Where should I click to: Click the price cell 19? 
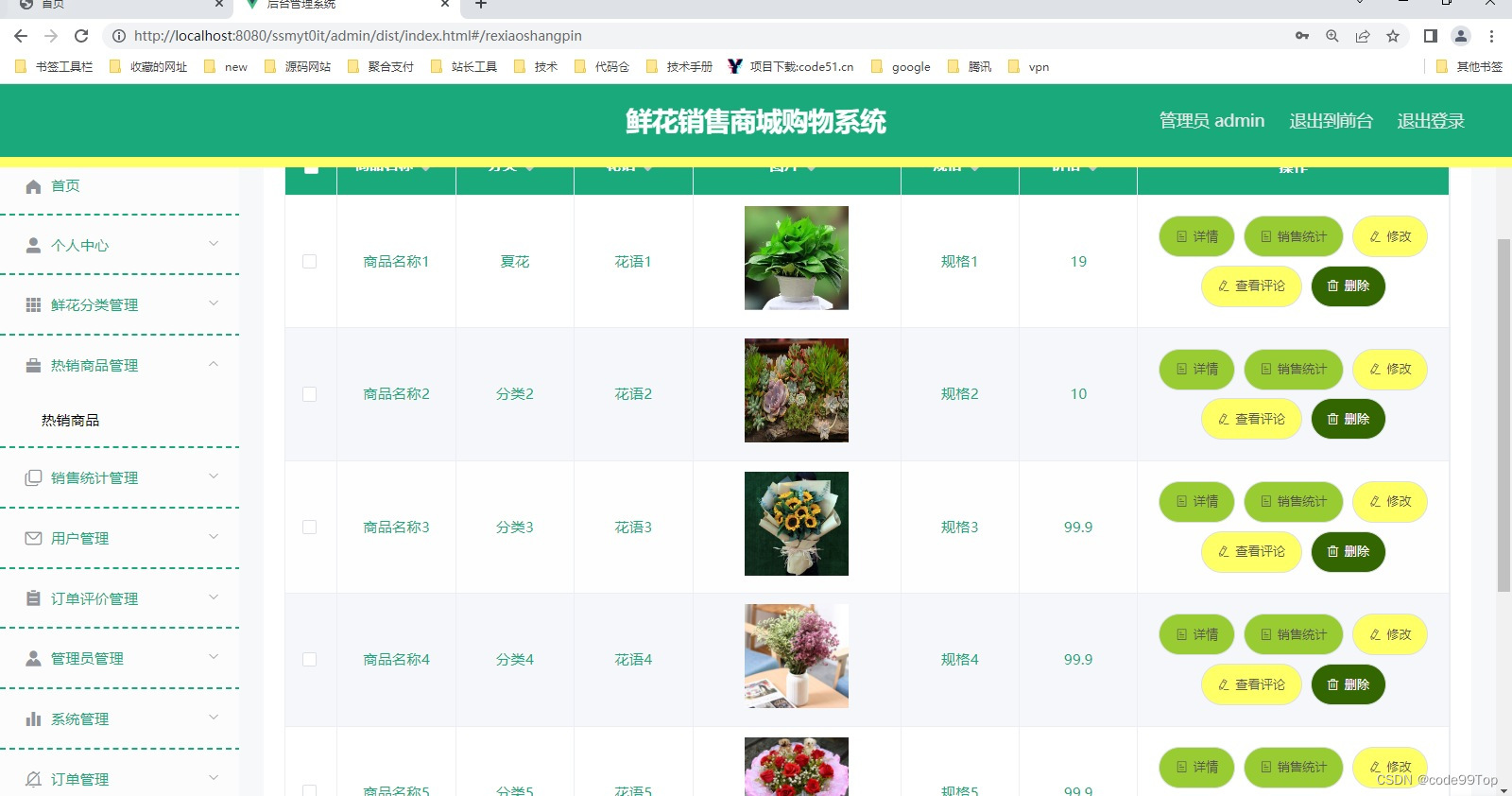[x=1078, y=262]
